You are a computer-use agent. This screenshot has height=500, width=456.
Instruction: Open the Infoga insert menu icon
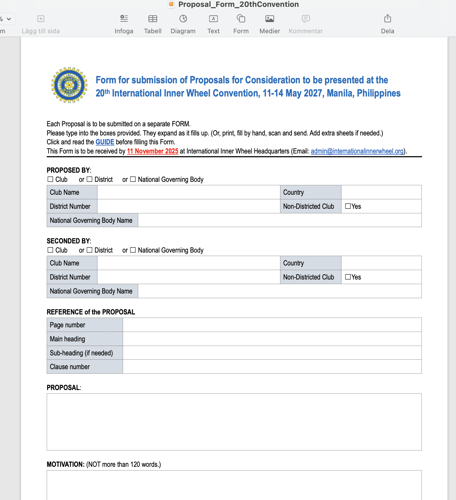[x=124, y=19]
